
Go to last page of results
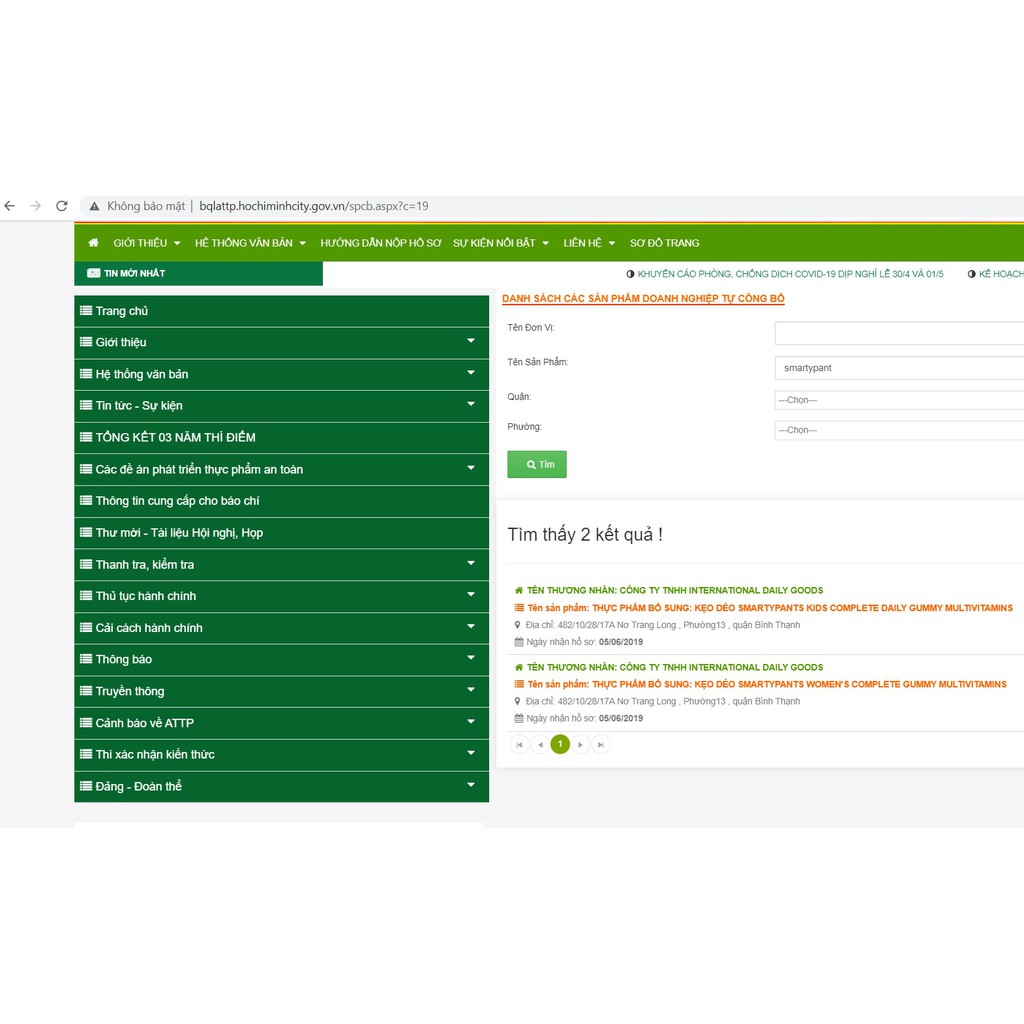click(x=601, y=744)
